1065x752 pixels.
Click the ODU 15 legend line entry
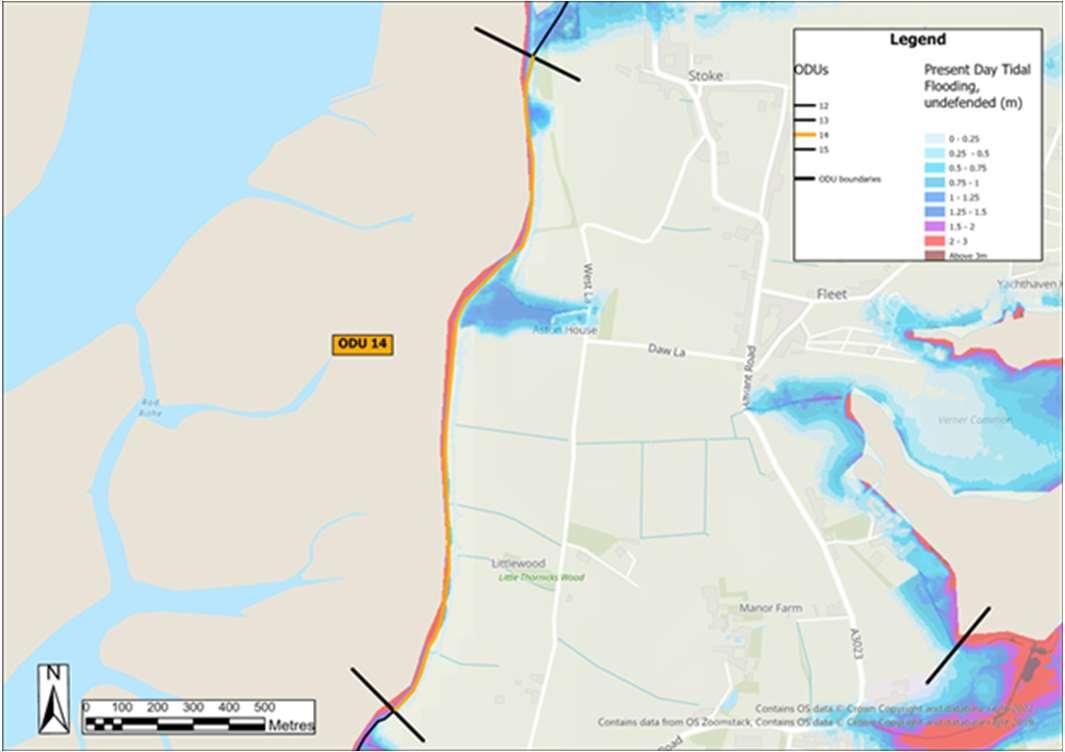click(x=812, y=149)
